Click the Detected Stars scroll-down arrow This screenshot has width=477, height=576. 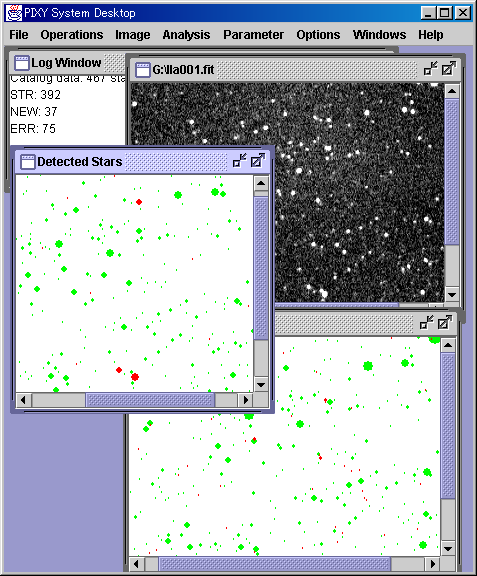[x=261, y=385]
